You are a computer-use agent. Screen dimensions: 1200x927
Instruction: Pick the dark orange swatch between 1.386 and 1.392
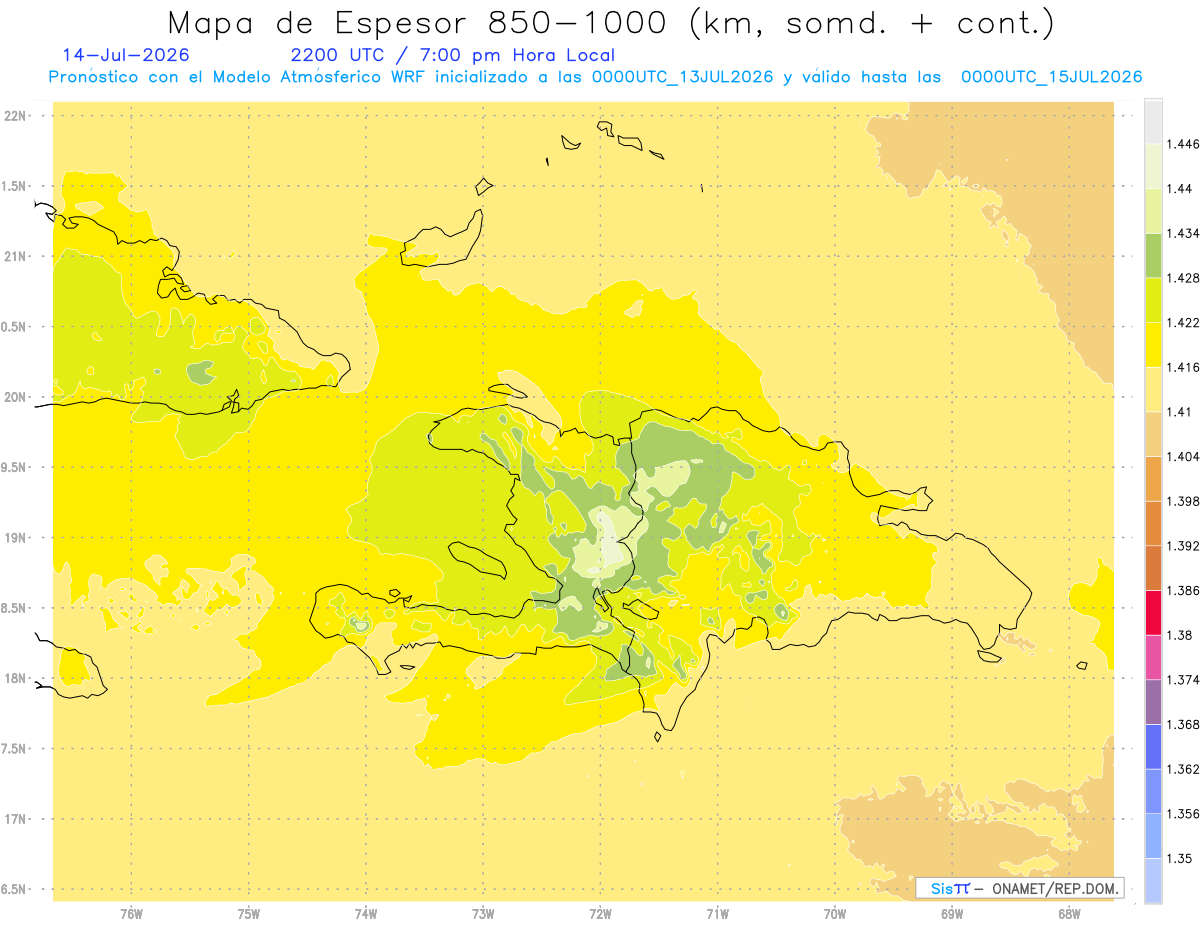pyautogui.click(x=1153, y=568)
